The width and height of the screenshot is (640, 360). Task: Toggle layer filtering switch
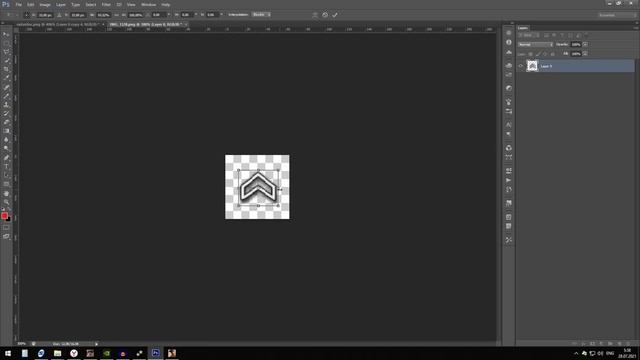pos(587,35)
